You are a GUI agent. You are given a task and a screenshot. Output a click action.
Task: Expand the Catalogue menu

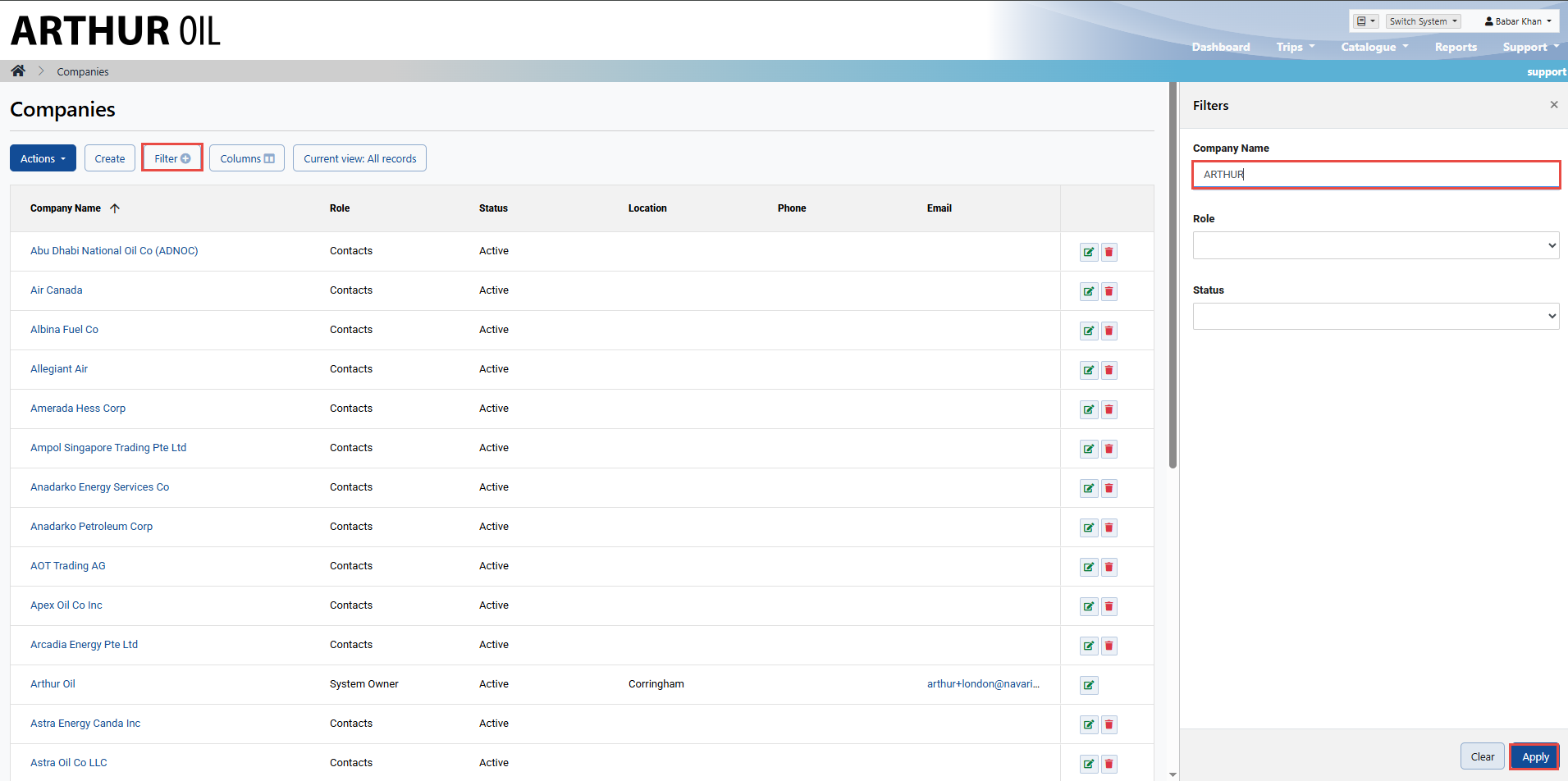[x=1374, y=47]
